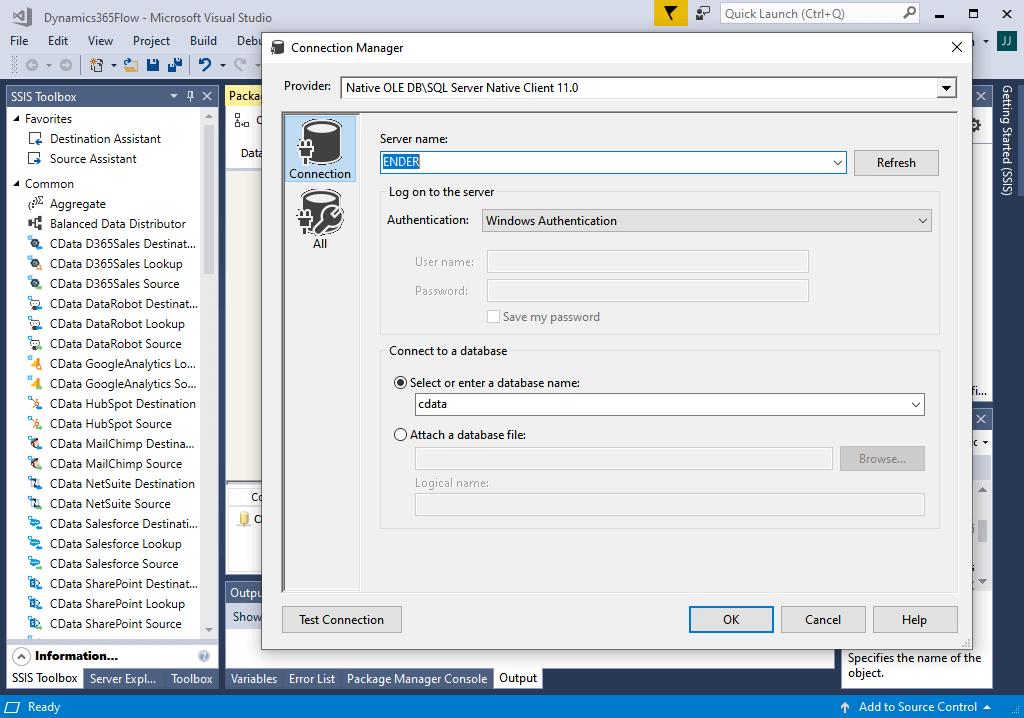Image resolution: width=1024 pixels, height=718 pixels.
Task: Open the Provider dropdown list
Action: [946, 88]
